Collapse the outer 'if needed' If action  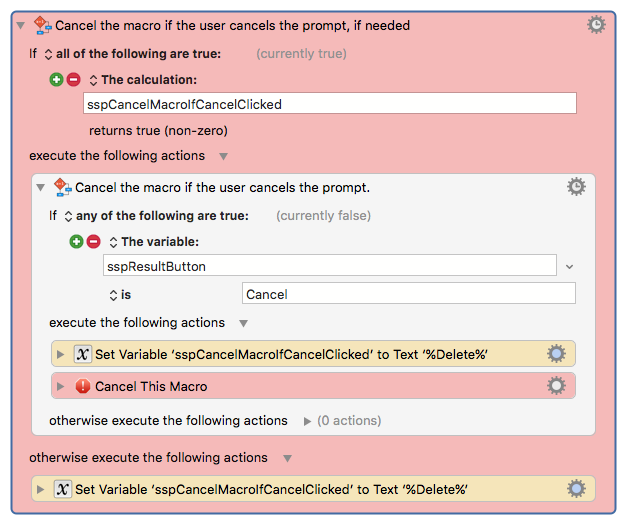pyautogui.click(x=20, y=26)
